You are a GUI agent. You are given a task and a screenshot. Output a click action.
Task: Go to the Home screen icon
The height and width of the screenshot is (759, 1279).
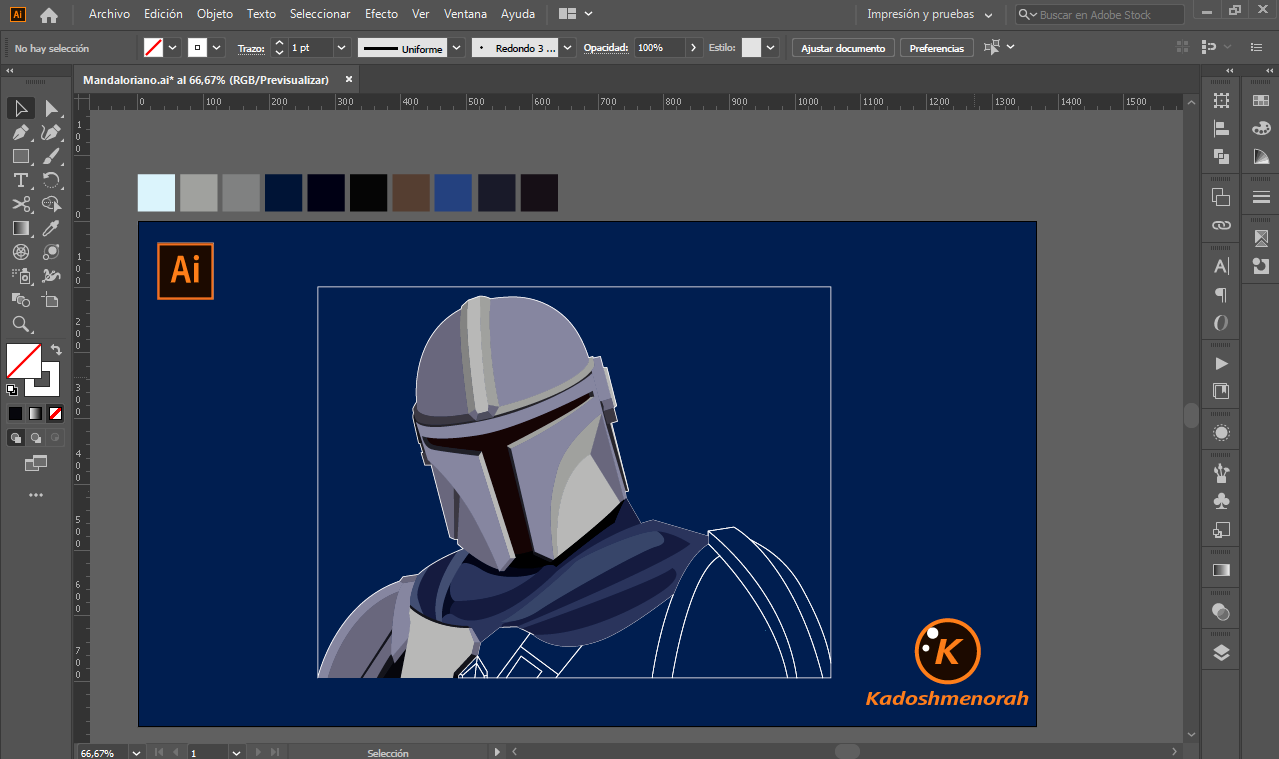49,15
